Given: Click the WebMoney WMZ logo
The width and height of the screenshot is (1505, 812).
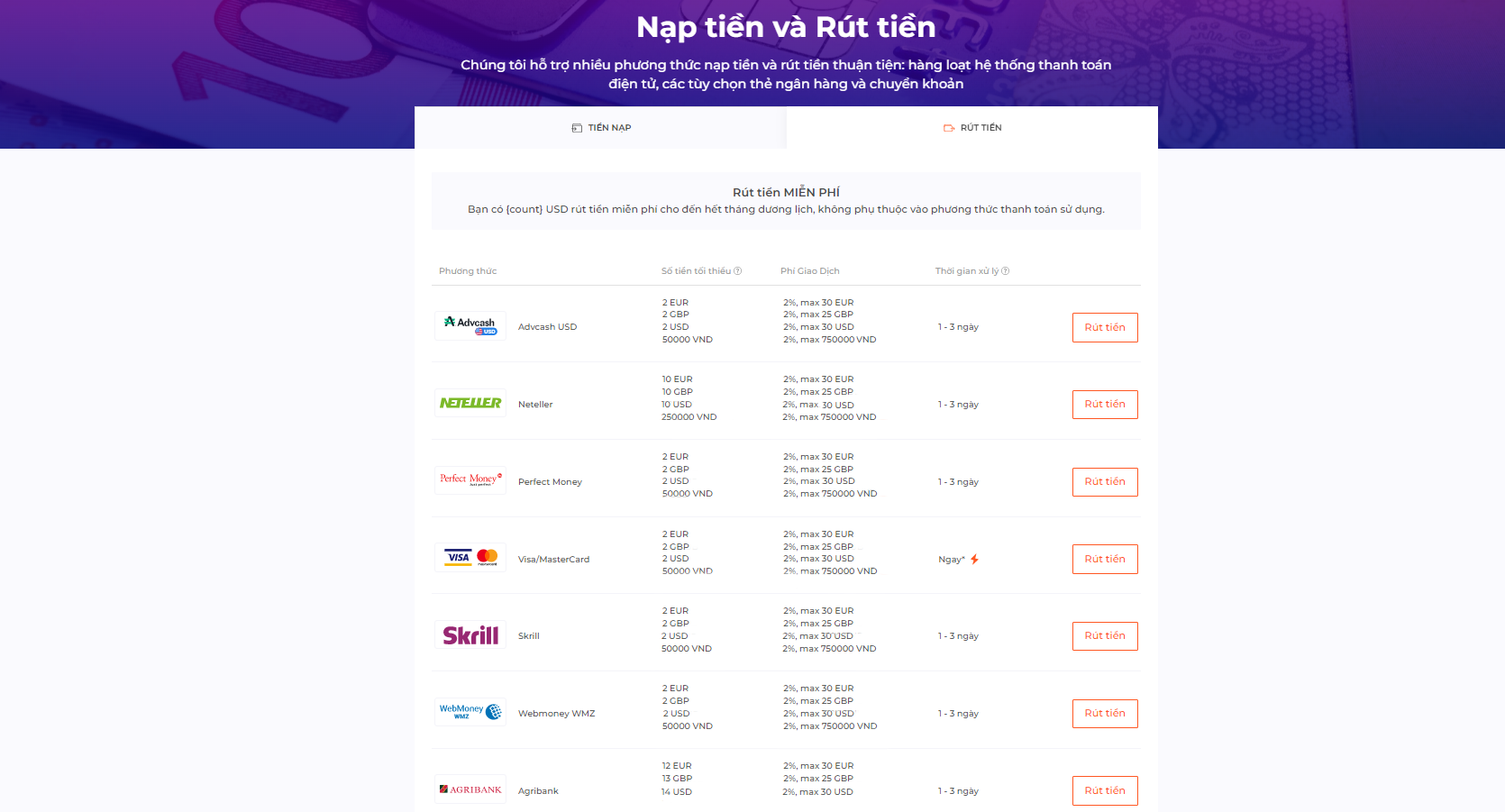Looking at the screenshot, I should [x=470, y=712].
